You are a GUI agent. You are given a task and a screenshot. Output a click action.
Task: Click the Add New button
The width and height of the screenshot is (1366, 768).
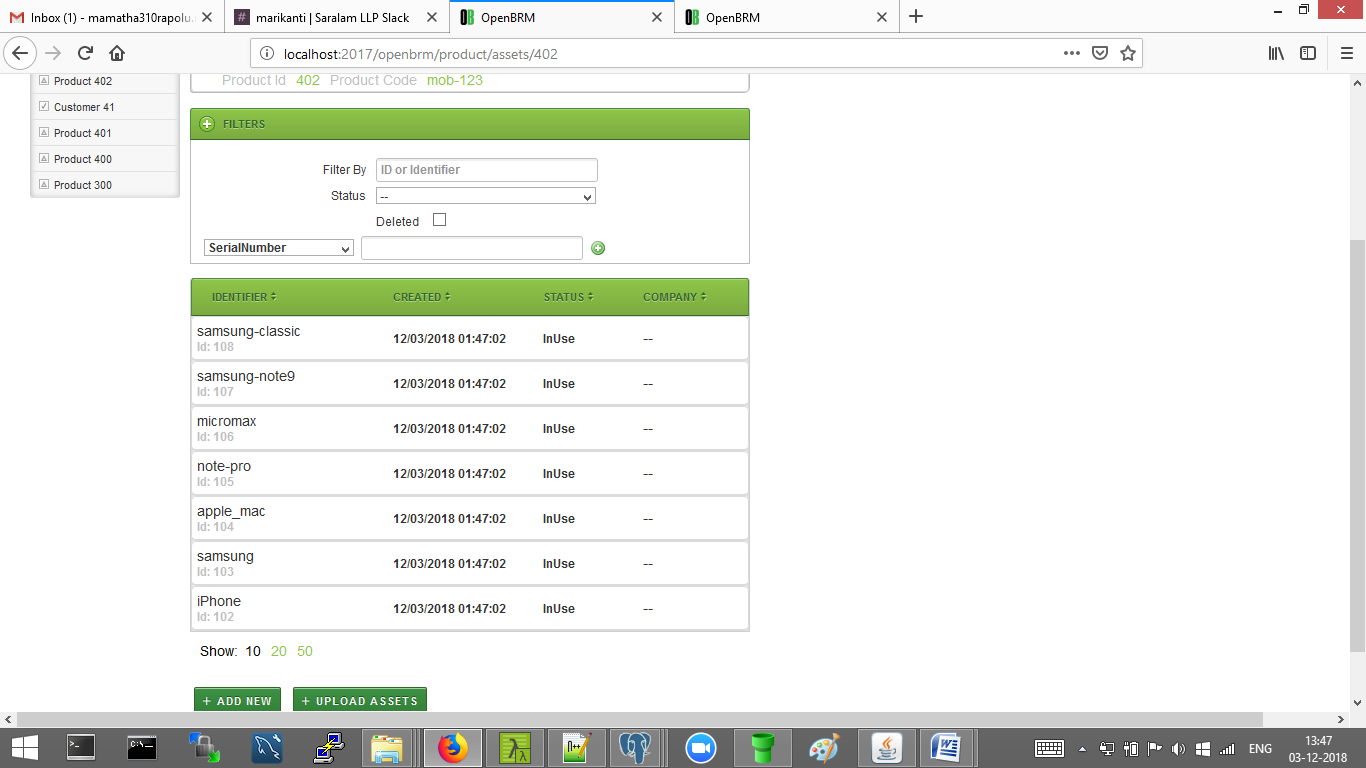tap(237, 701)
